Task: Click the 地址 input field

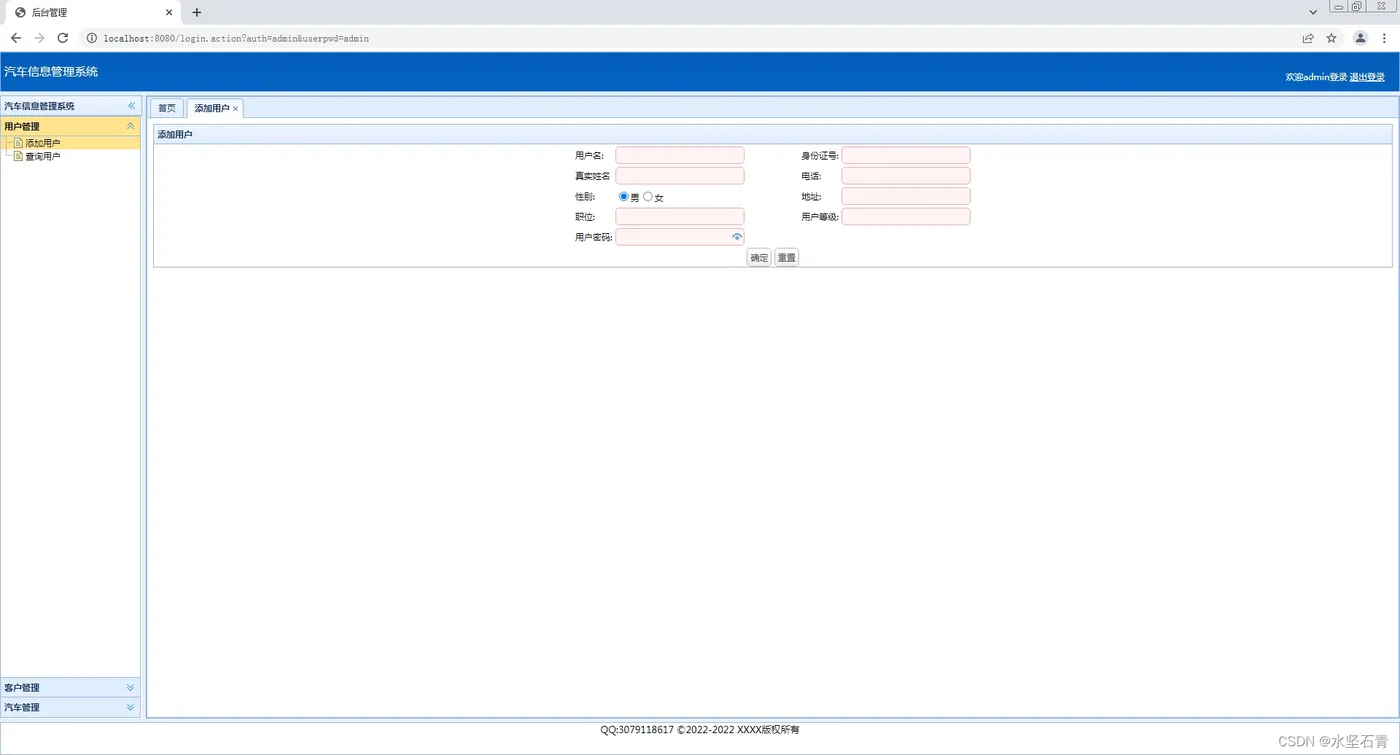Action: click(x=906, y=196)
